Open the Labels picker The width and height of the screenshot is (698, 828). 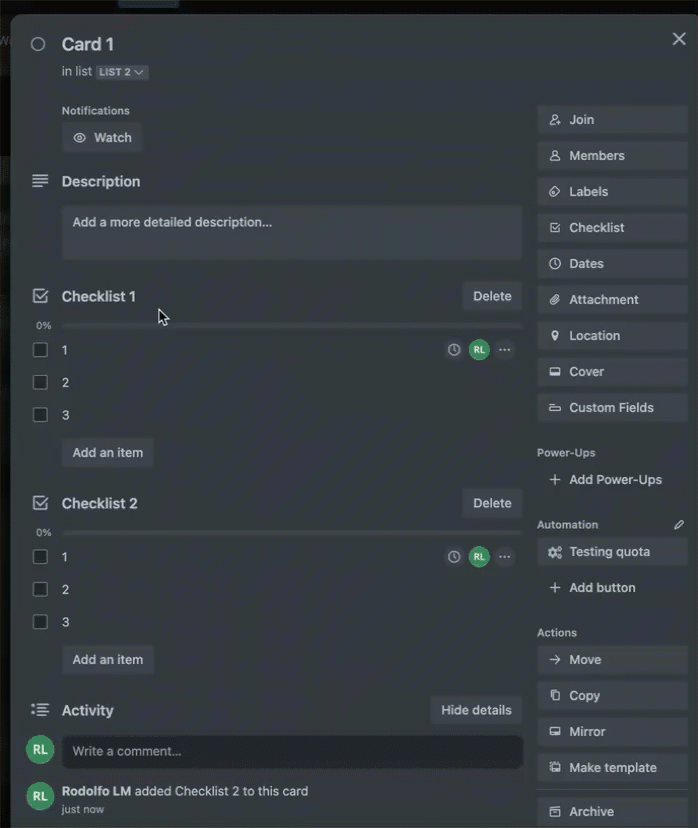point(611,192)
